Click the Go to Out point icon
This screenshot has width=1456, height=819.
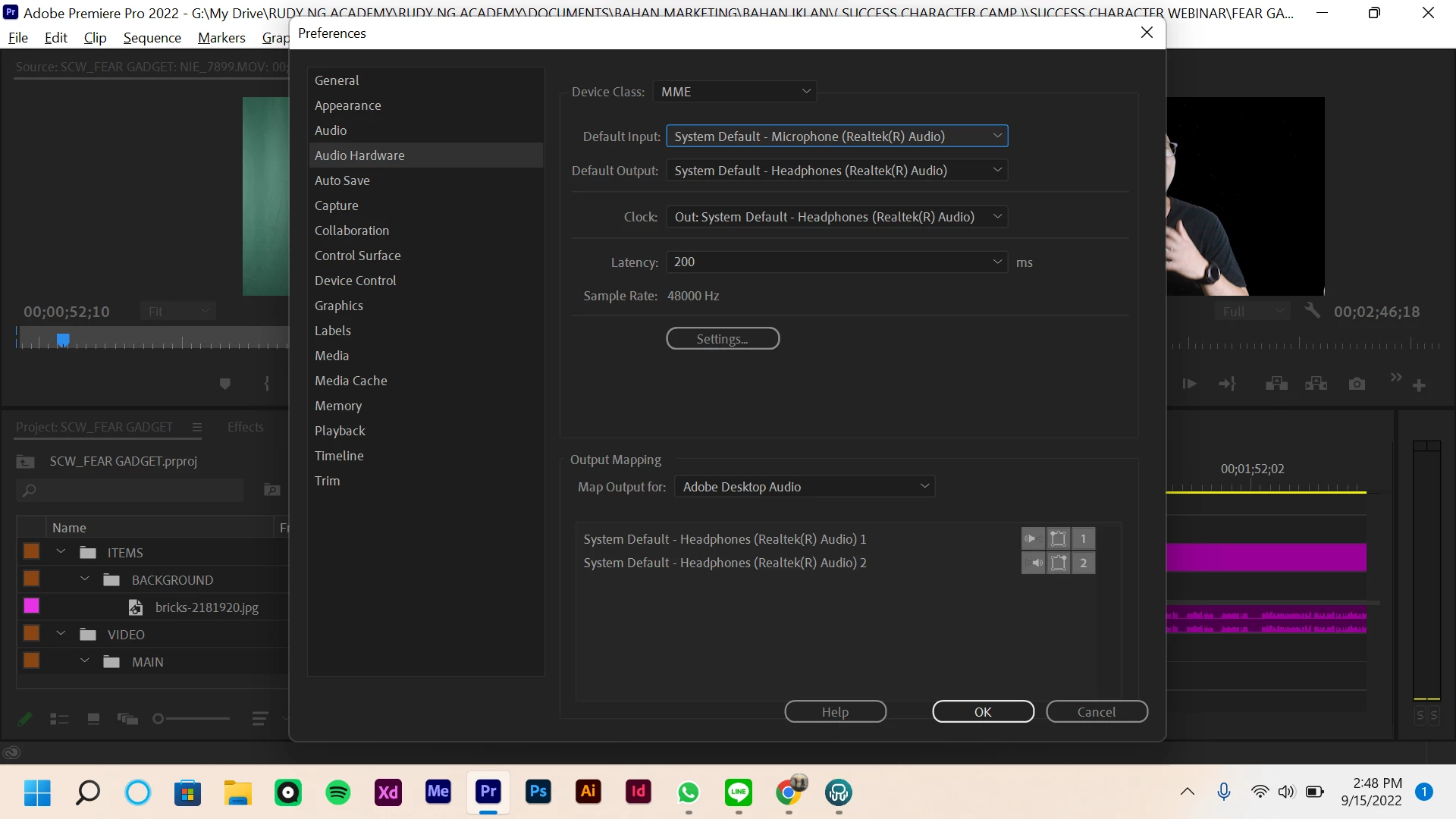tap(1227, 384)
